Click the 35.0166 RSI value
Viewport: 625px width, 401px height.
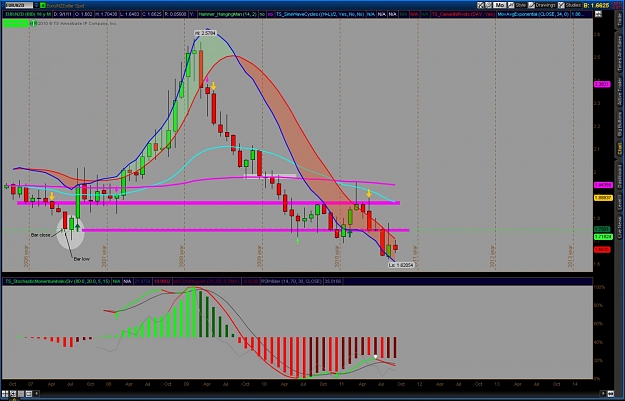click(332, 281)
